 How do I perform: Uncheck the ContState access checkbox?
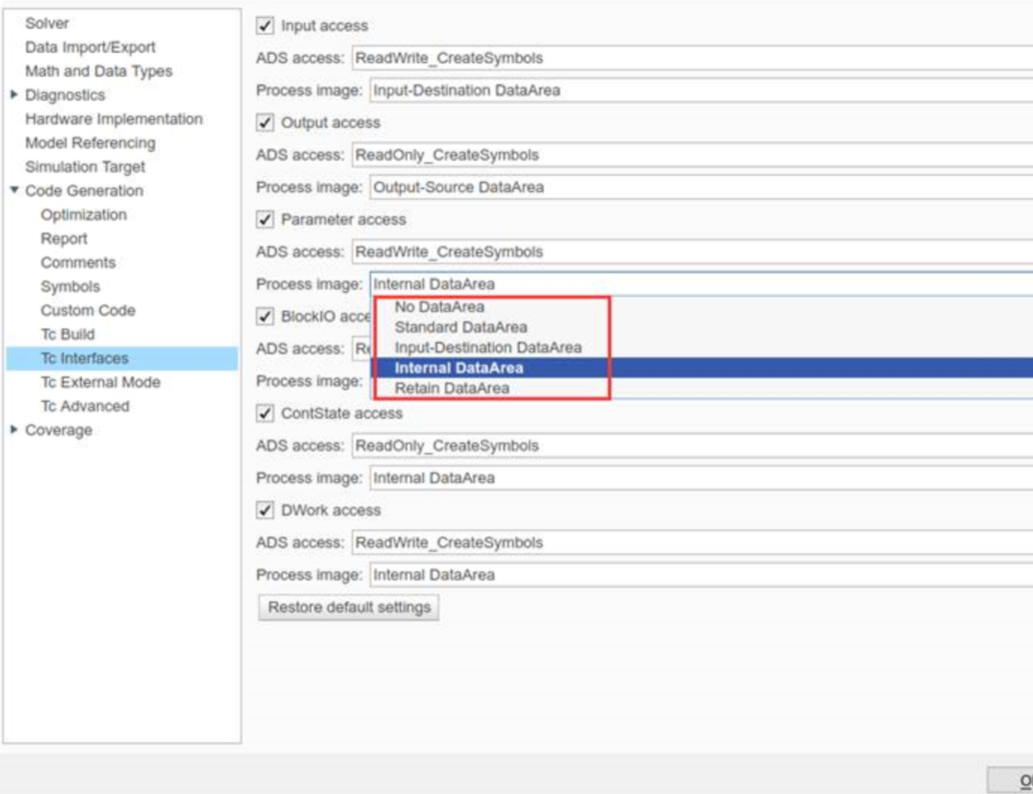(x=265, y=413)
